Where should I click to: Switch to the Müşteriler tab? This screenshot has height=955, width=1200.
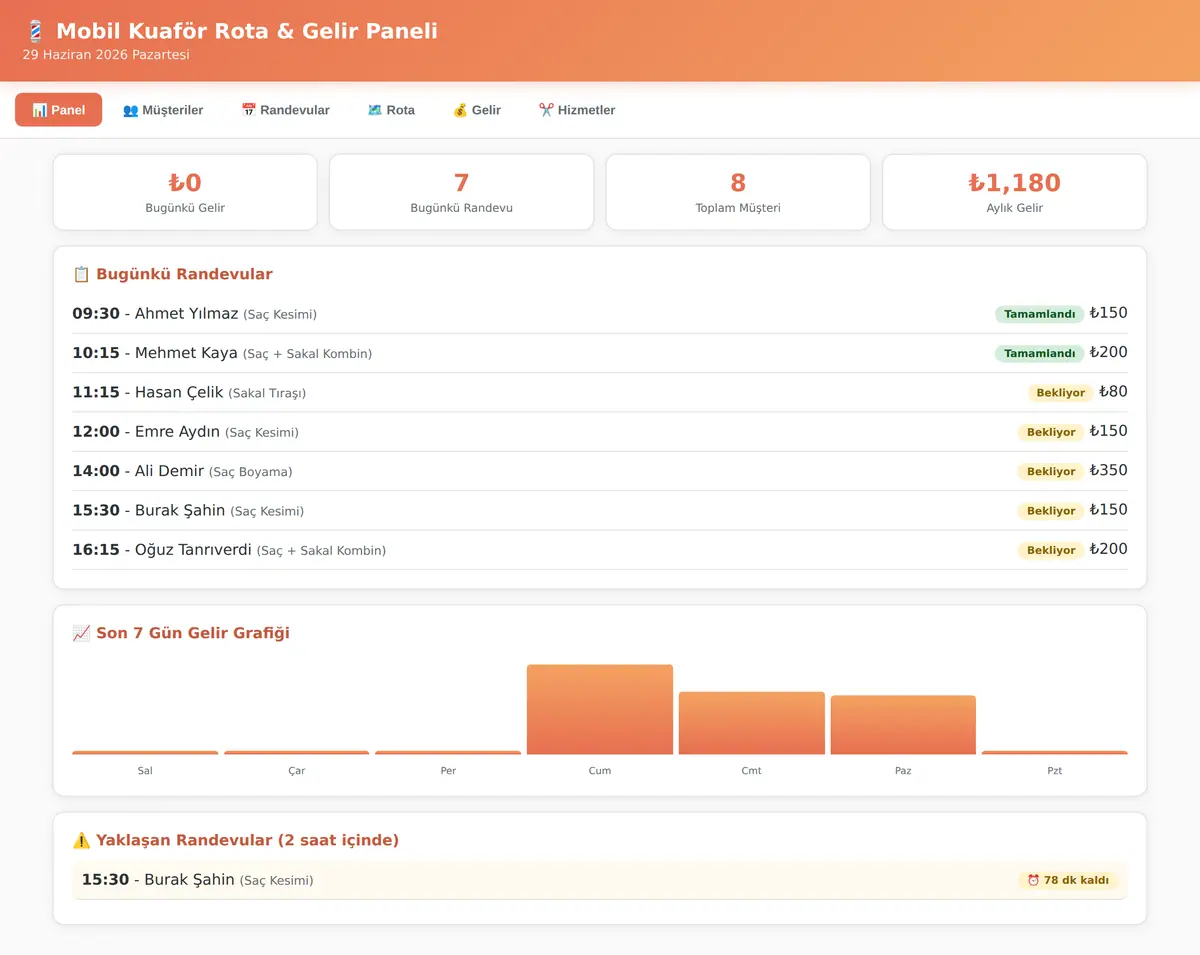163,110
